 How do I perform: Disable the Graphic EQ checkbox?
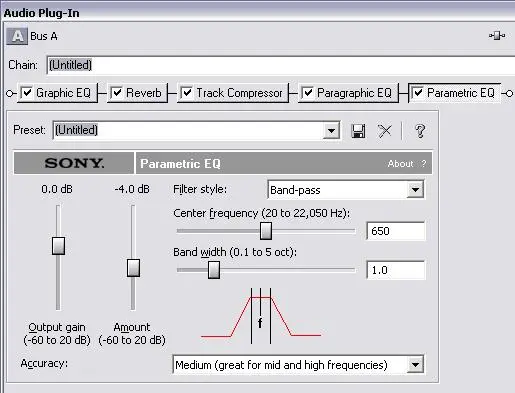point(27,93)
